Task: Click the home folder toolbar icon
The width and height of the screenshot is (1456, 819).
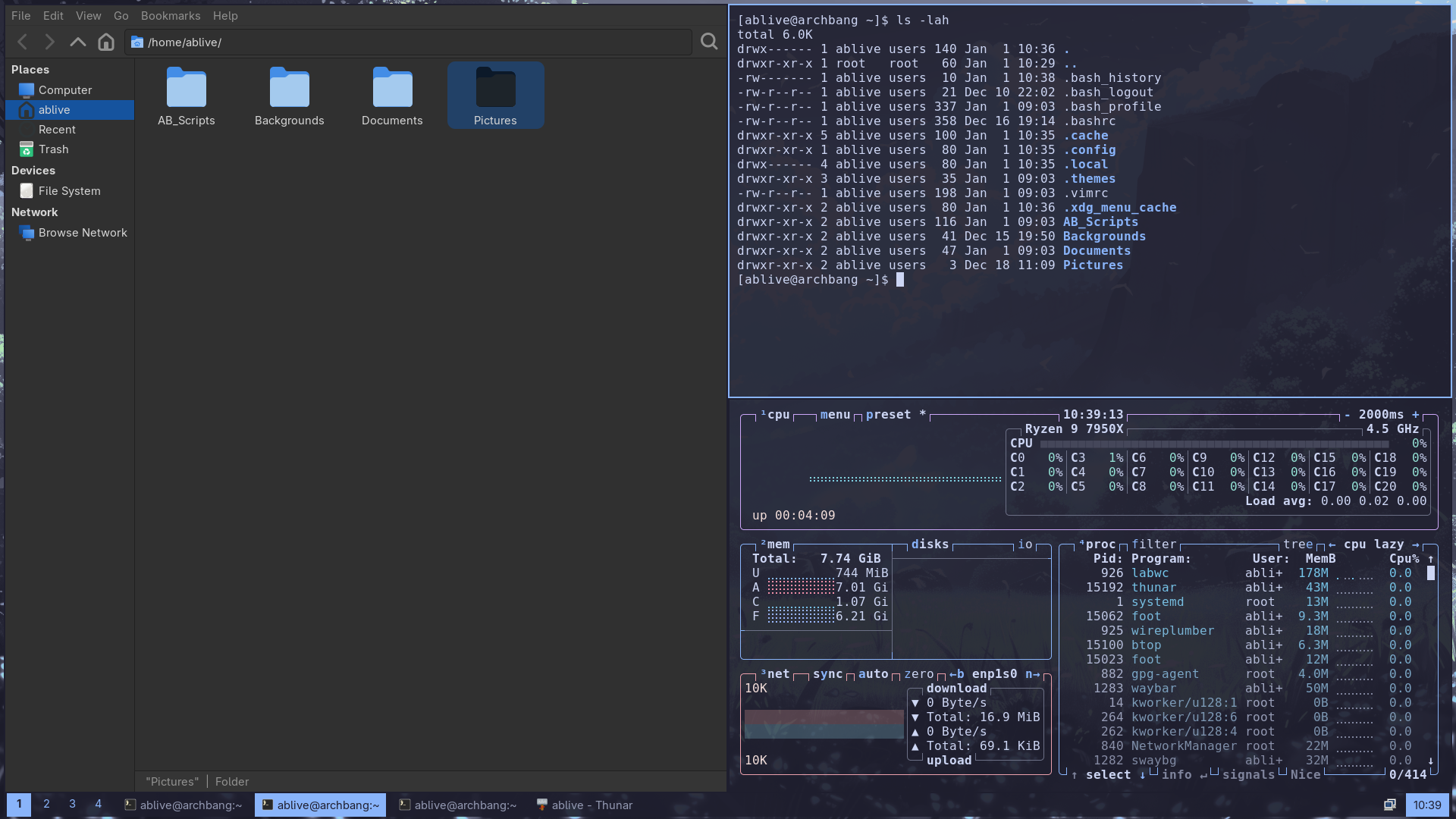Action: [106, 42]
